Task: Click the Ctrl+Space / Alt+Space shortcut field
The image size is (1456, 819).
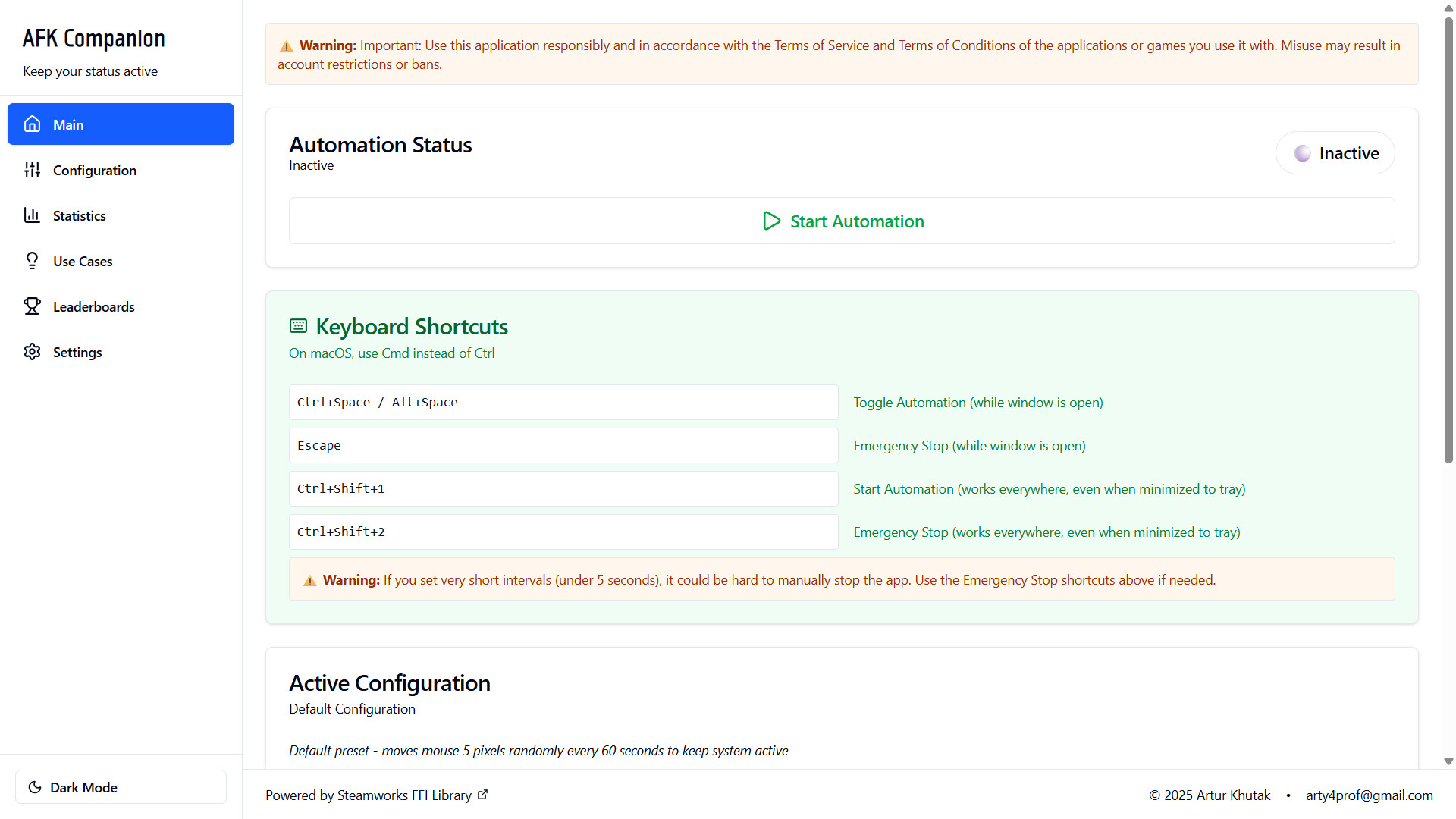Action: pos(563,403)
